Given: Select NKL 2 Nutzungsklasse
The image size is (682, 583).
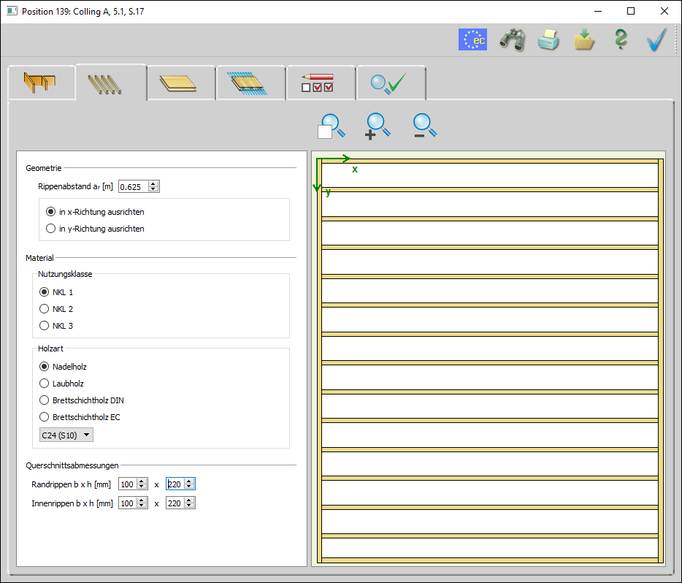Looking at the screenshot, I should [44, 308].
